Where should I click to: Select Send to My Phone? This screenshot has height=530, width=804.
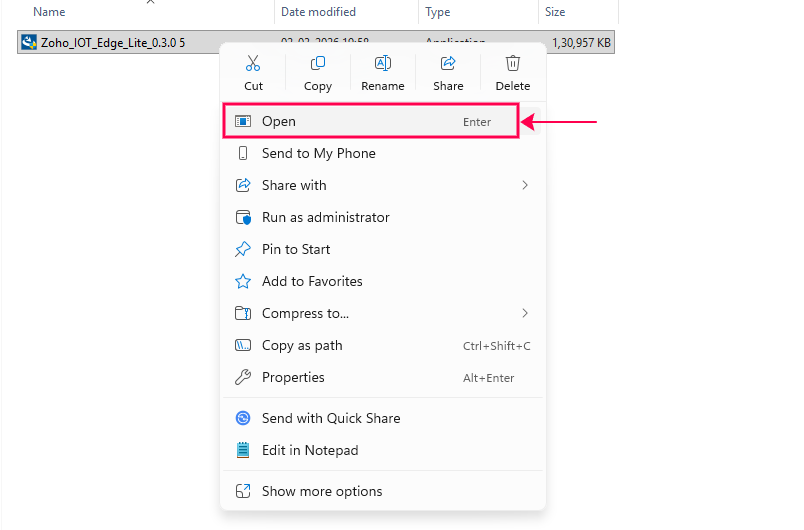[x=383, y=153]
